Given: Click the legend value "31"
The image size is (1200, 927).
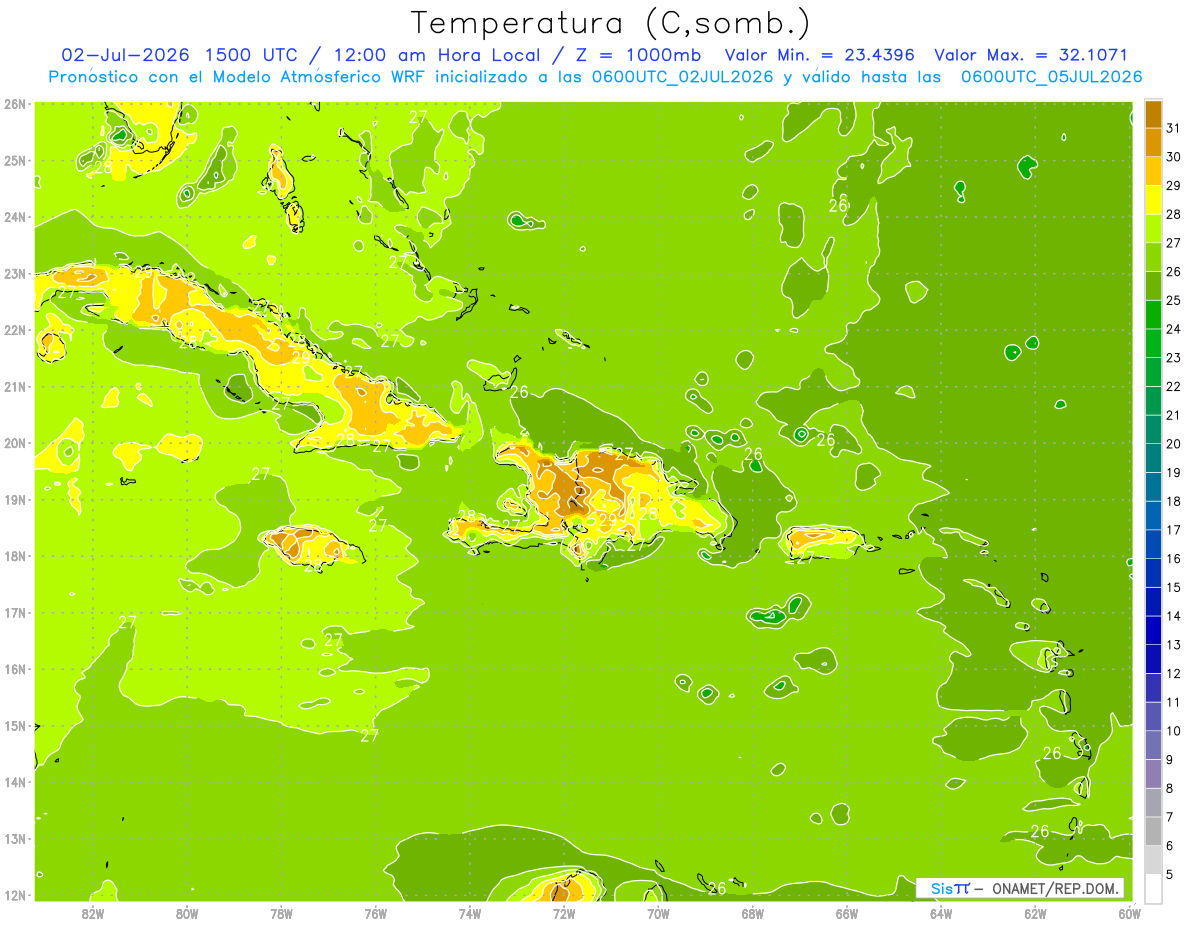Looking at the screenshot, I should 1174,128.
